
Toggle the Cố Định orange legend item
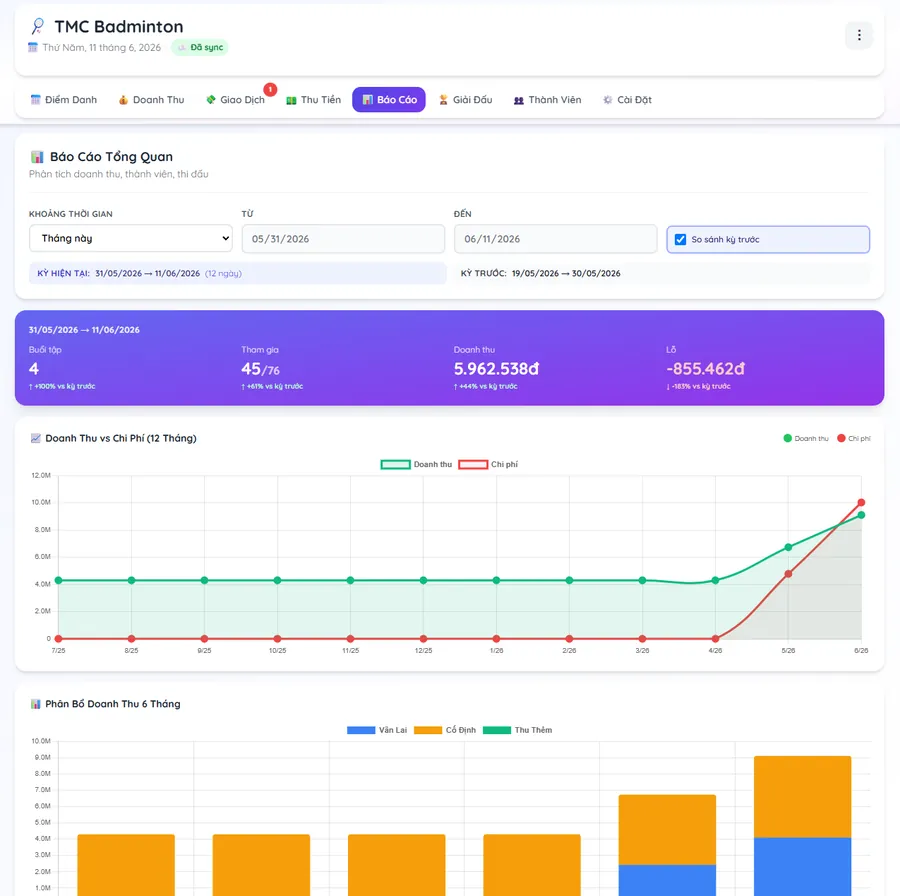pyautogui.click(x=445, y=730)
